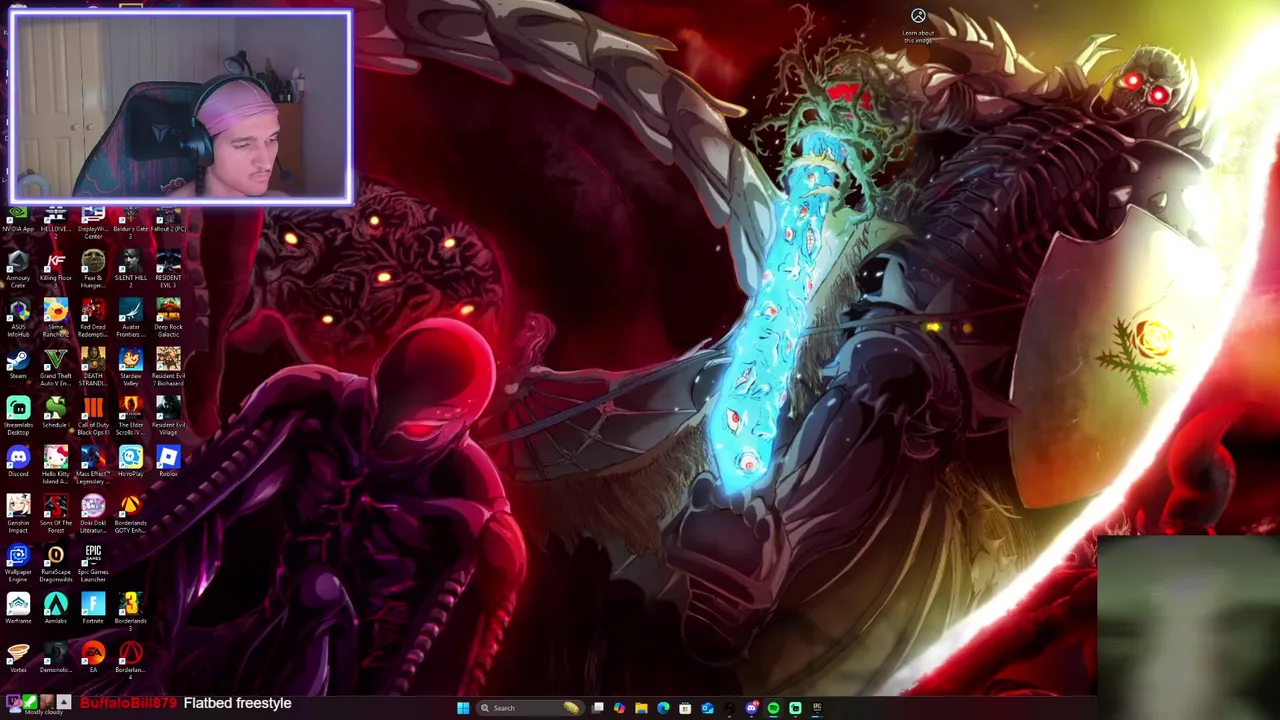The height and width of the screenshot is (720, 1280).
Task: Open Copilot from the taskbar
Action: pos(620,708)
